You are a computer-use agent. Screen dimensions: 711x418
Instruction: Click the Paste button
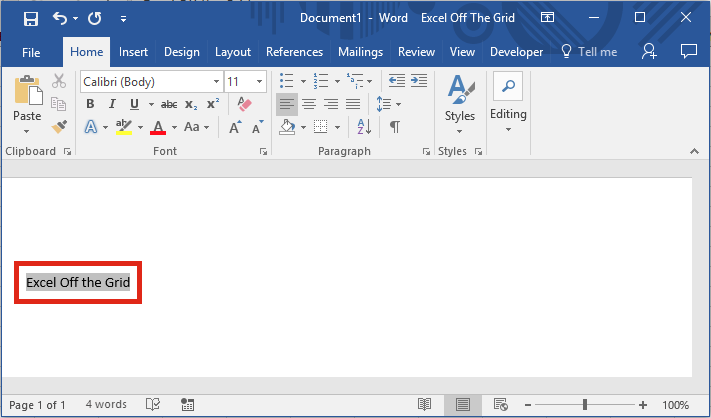tap(27, 99)
